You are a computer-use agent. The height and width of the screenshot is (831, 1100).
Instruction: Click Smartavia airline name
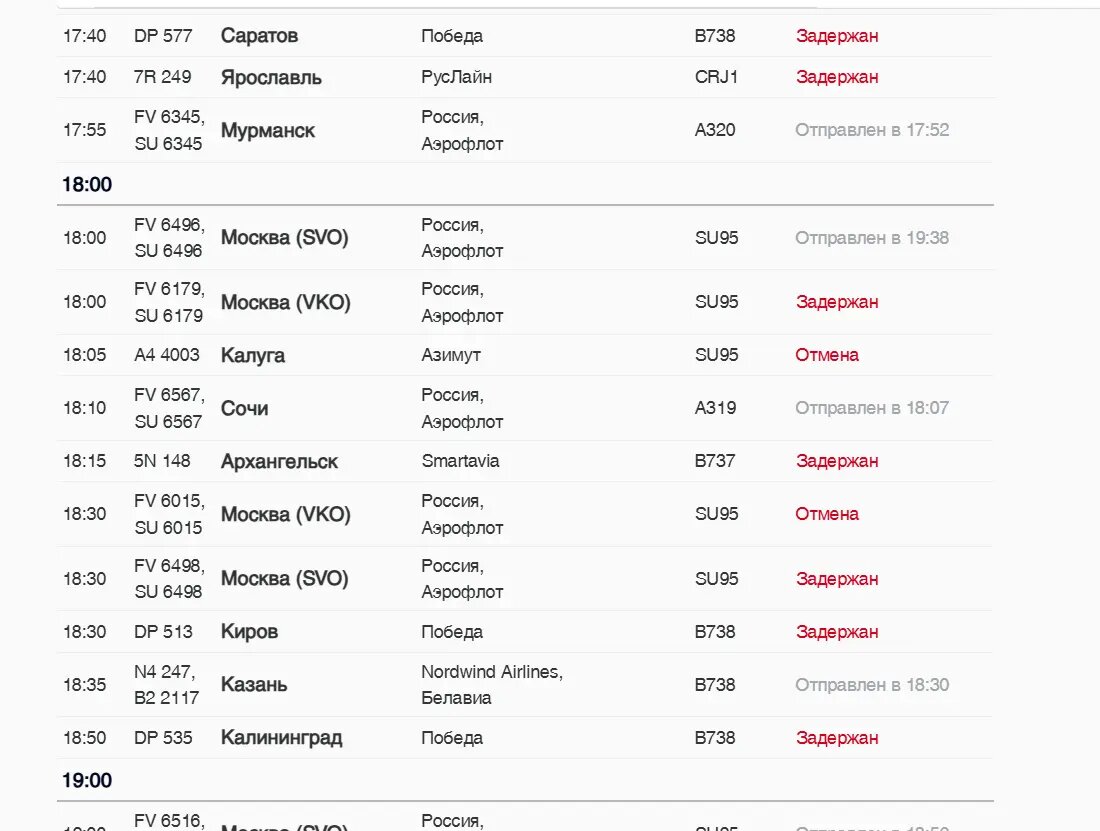[460, 461]
